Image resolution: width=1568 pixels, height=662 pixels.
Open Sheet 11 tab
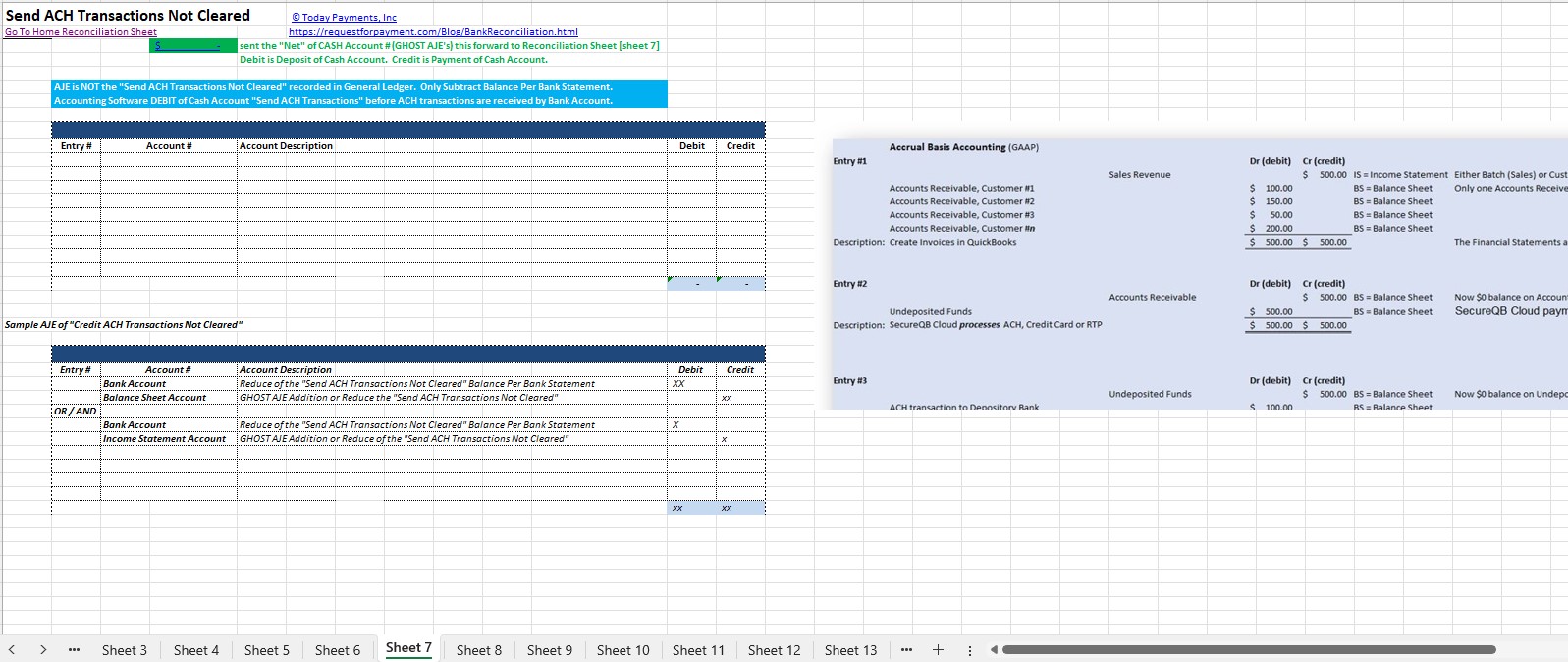(698, 650)
